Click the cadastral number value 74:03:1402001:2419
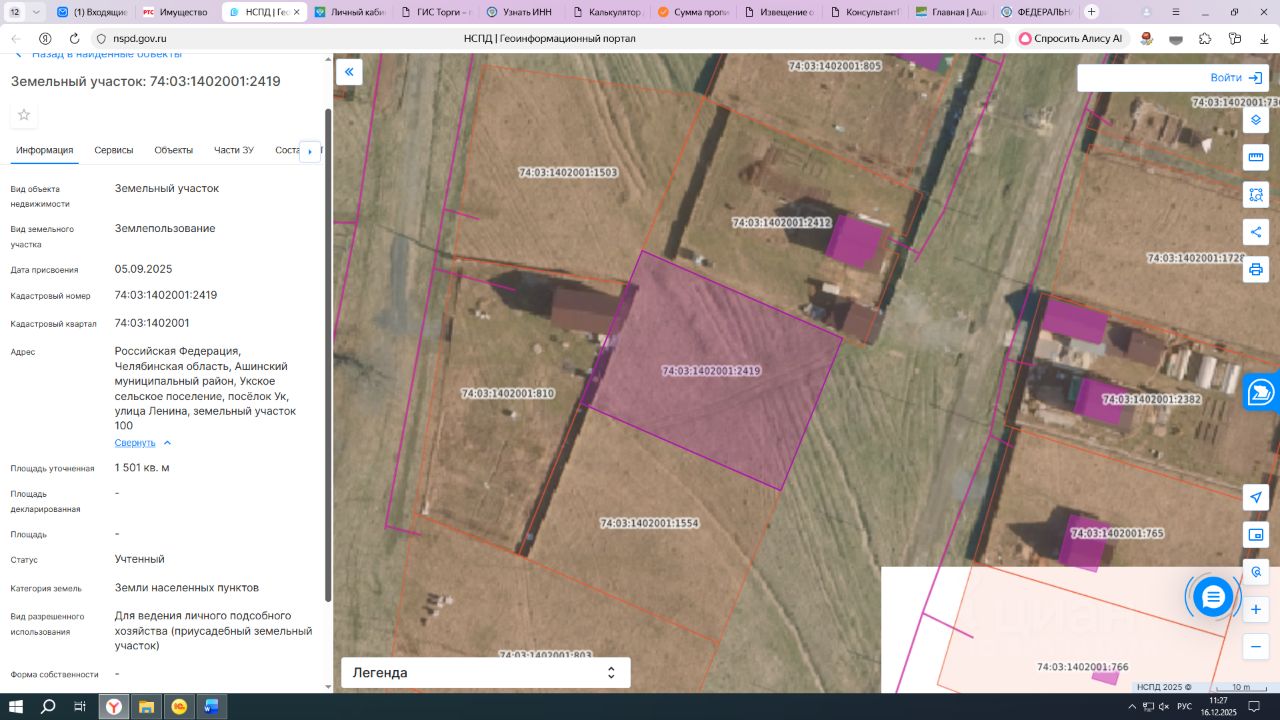1280x720 pixels. (166, 296)
